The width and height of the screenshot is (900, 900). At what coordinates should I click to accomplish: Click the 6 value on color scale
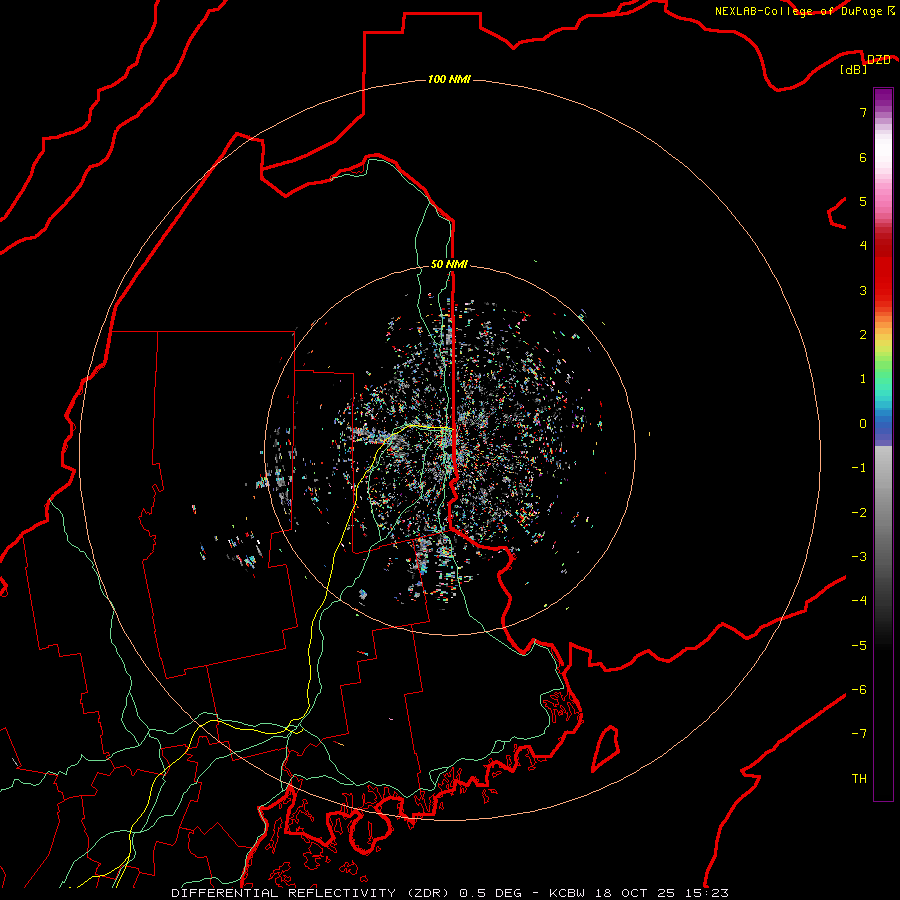863,157
